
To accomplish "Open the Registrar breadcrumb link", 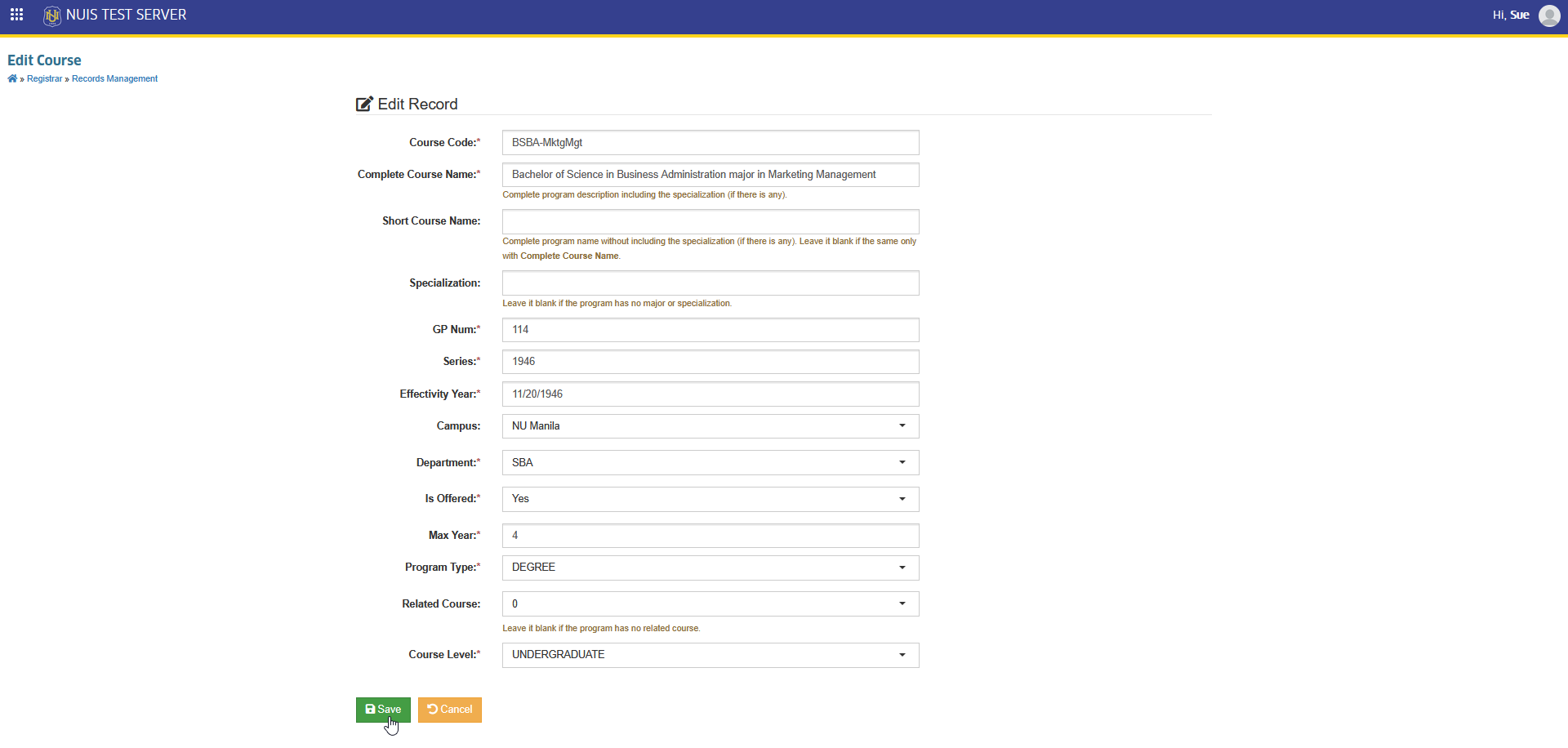I will coord(44,79).
